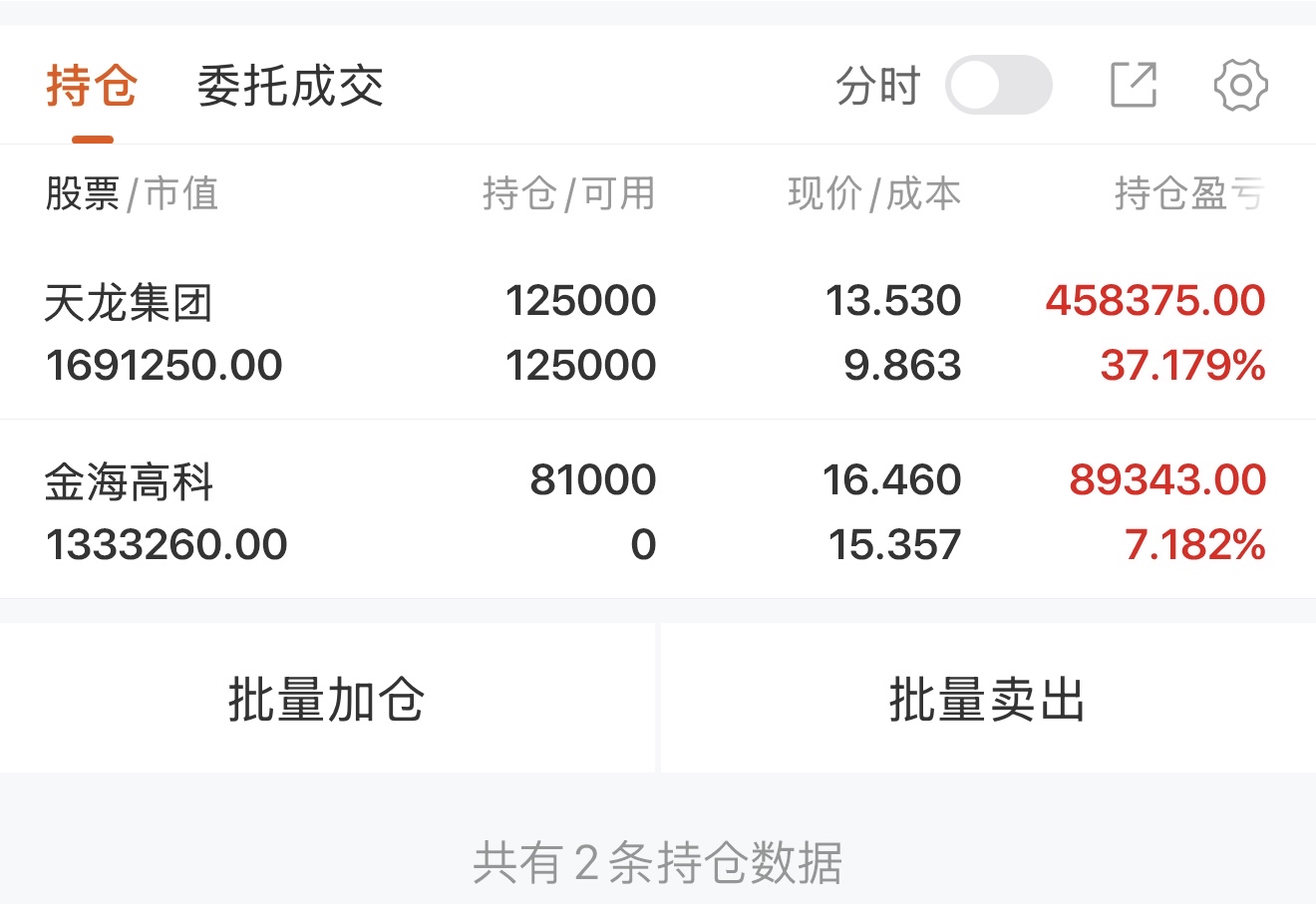Open the settings gear icon
Screen dimensions: 1316x904
click(1240, 85)
